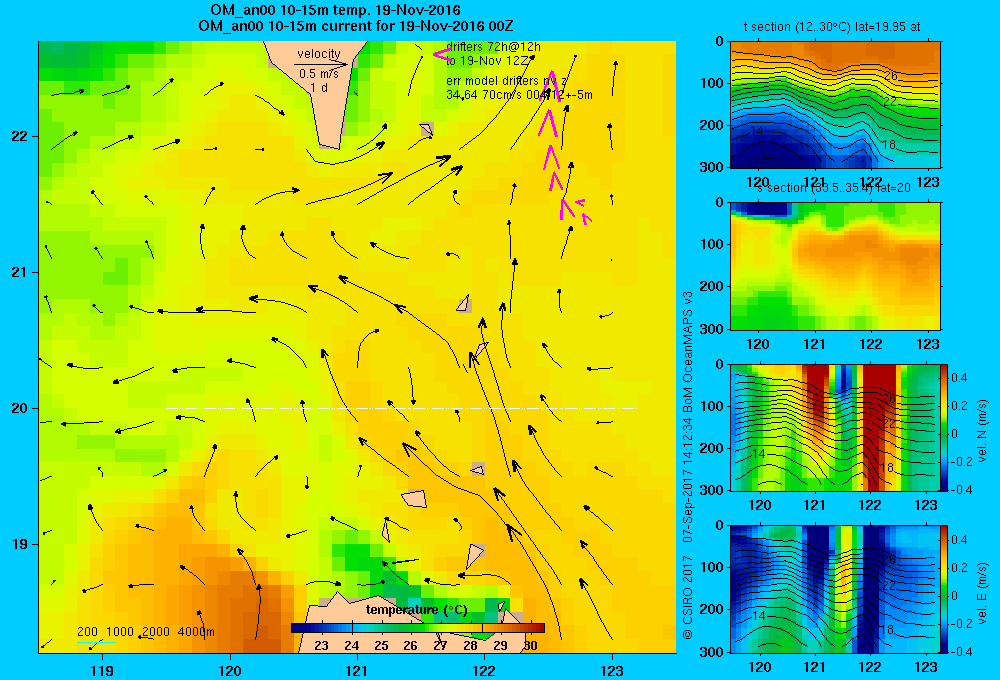
Task: Click the '200' depth contour legend value
Action: 87,632
